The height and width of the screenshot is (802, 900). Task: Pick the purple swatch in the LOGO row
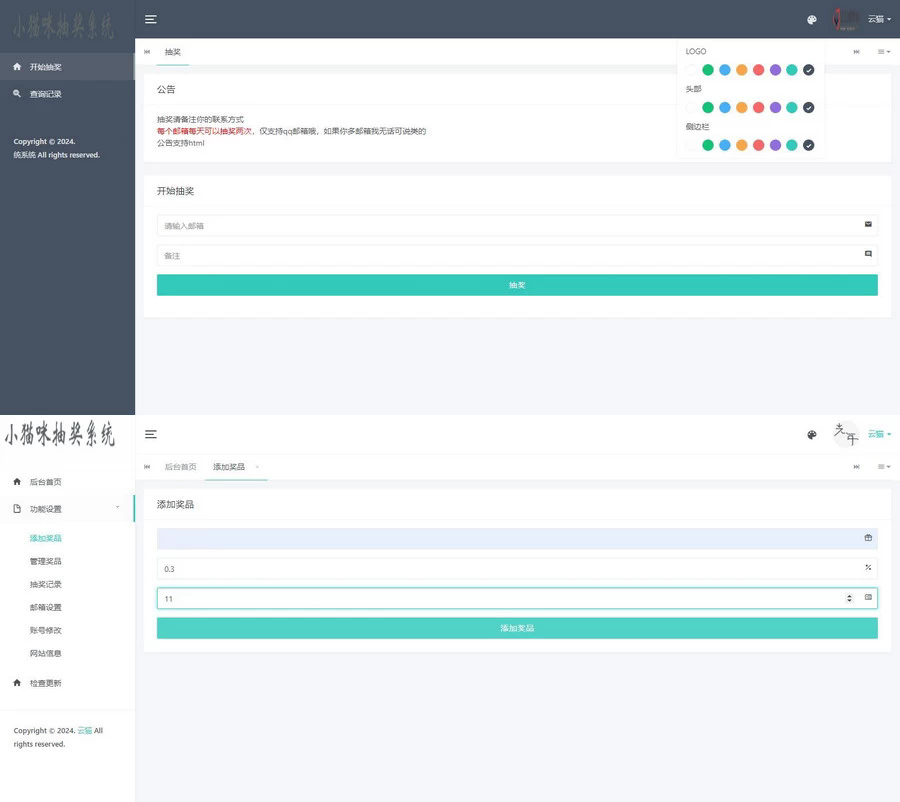775,70
